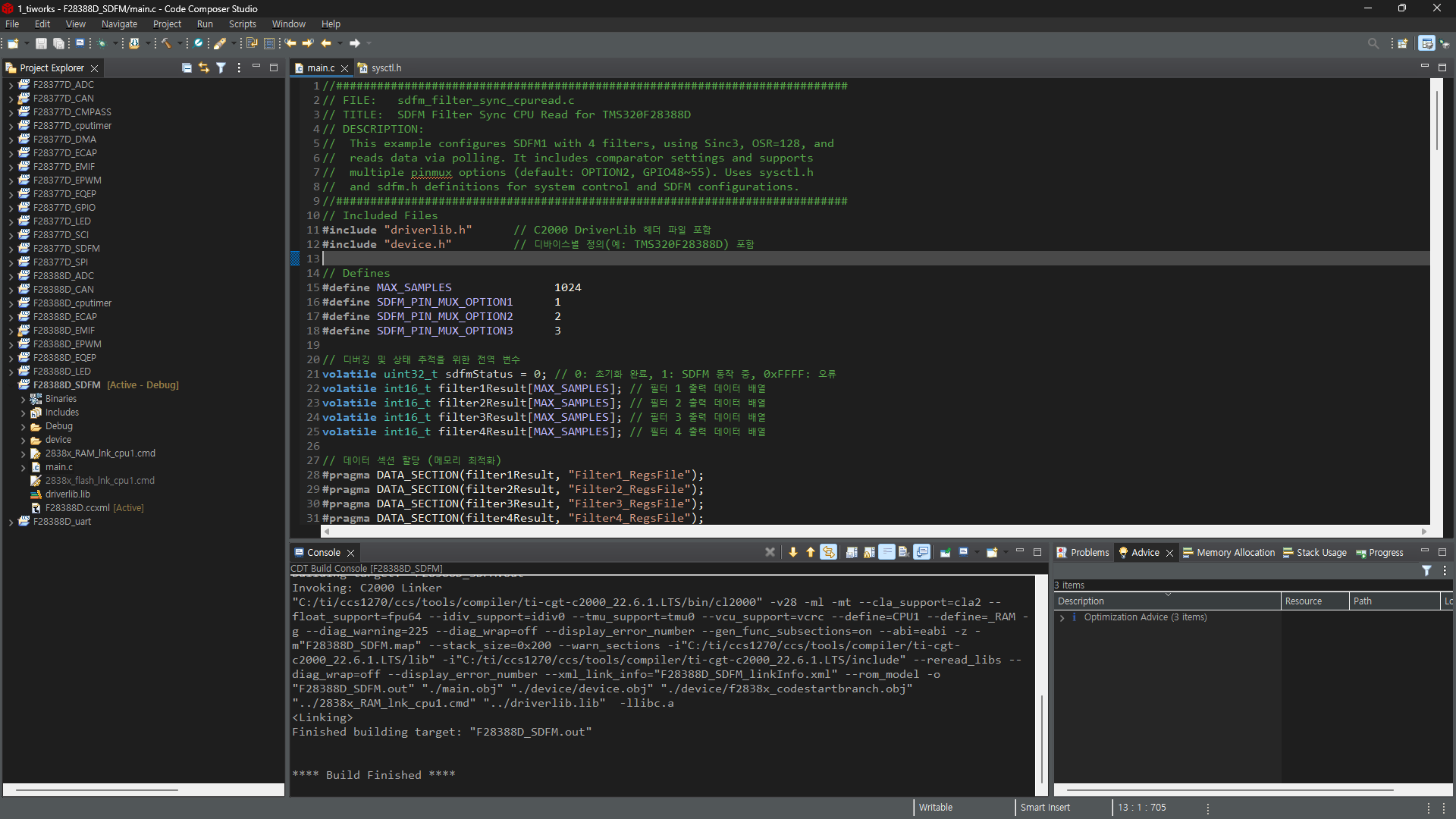This screenshot has width=1456, height=819.
Task: Click next error down arrow in Console
Action: coord(793,552)
